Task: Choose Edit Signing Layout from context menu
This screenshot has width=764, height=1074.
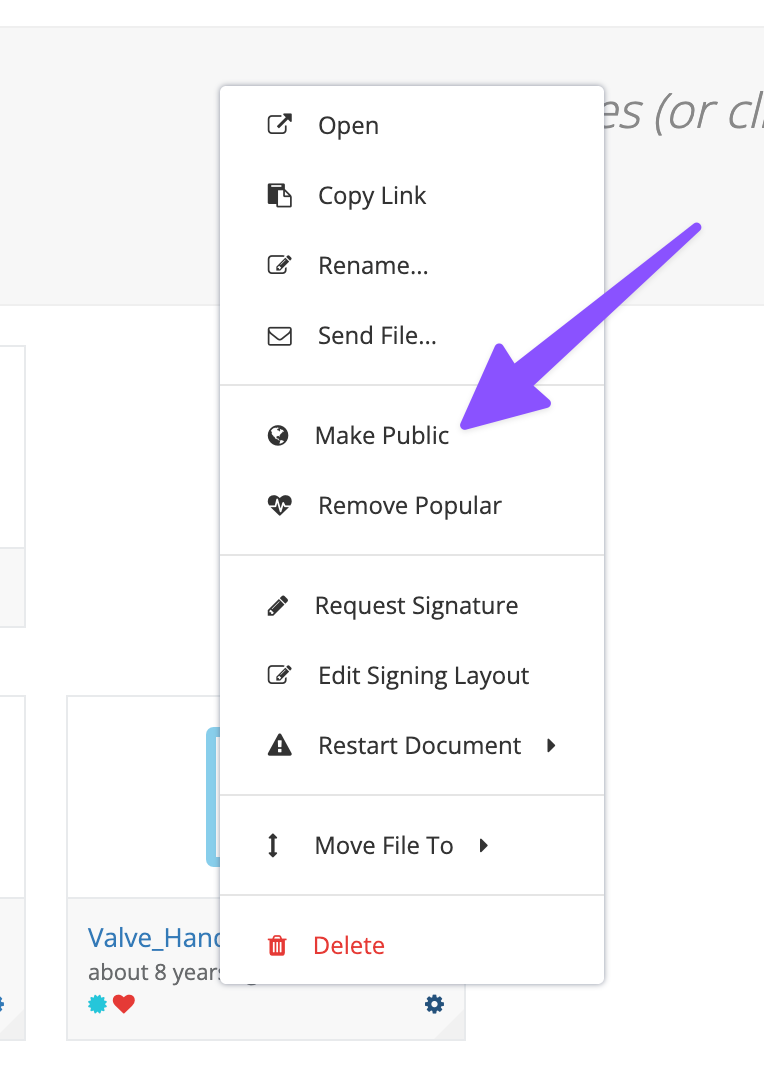Action: [x=423, y=676]
